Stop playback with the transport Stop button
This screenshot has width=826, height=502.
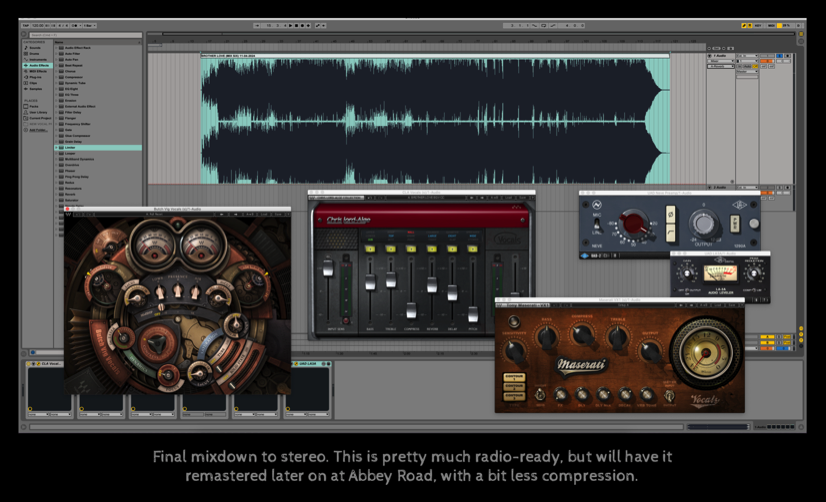297,25
